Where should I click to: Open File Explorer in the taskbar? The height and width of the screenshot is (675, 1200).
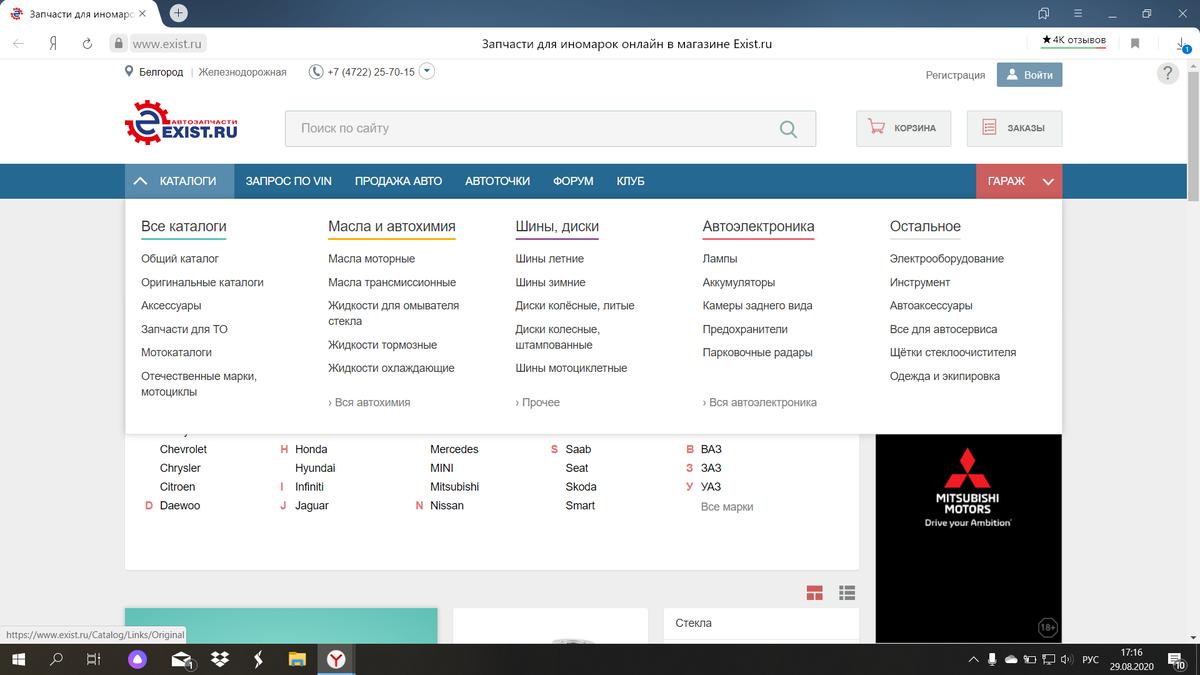click(x=297, y=659)
